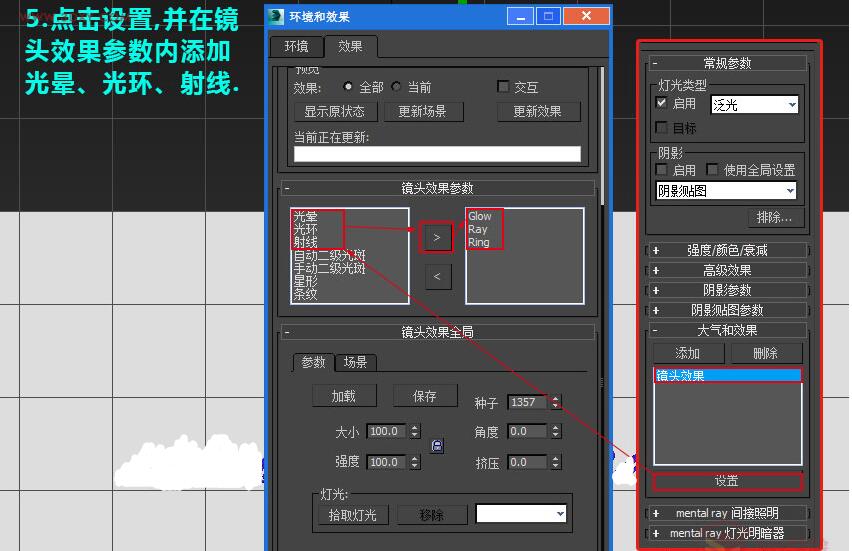Select the 效果 tab
Image resolution: width=852 pixels, height=551 pixels.
[x=350, y=46]
